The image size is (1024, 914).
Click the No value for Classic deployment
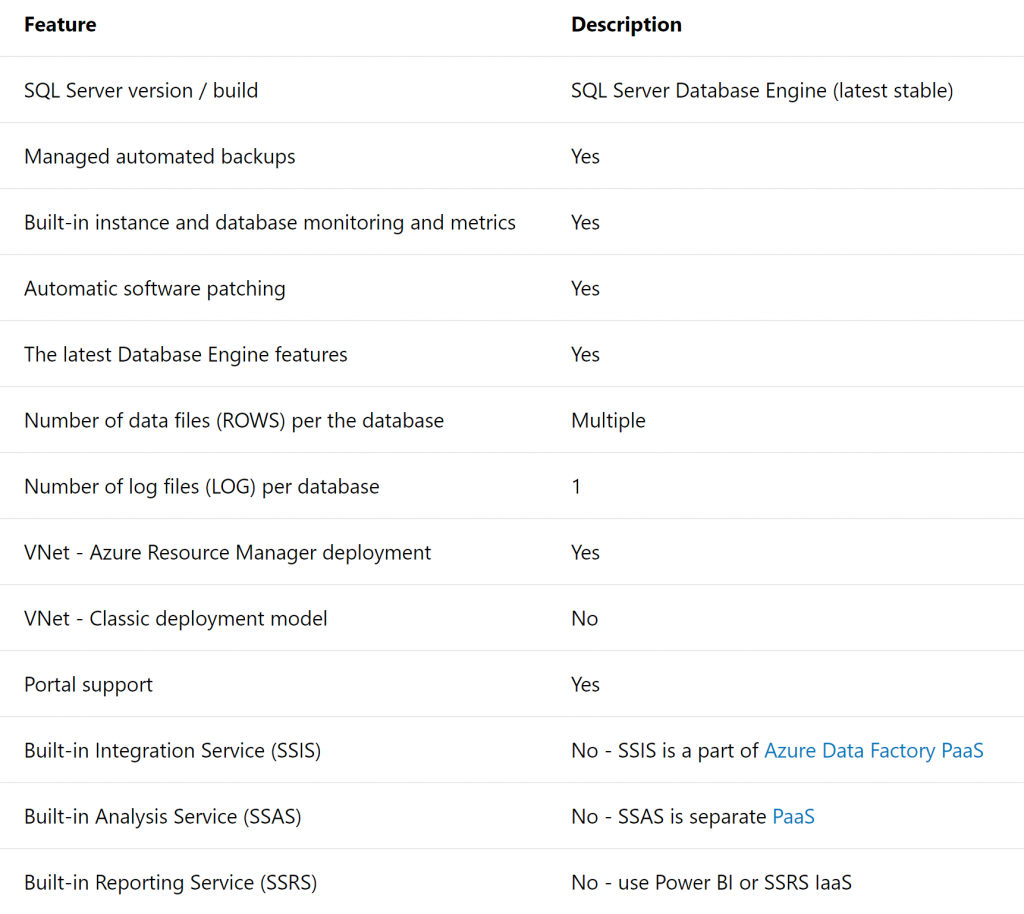pos(584,618)
